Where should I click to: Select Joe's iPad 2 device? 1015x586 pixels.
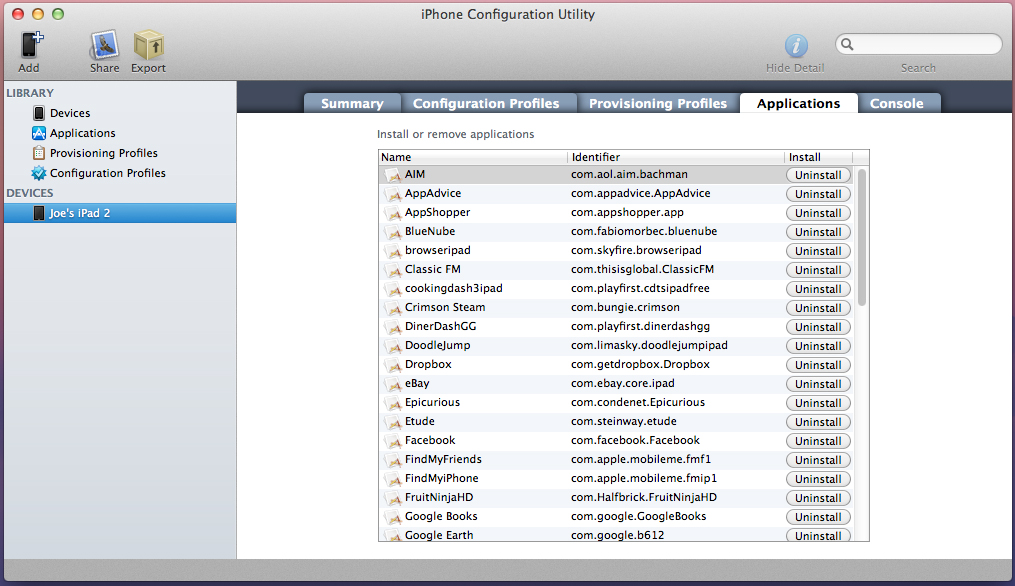pyautogui.click(x=120, y=213)
